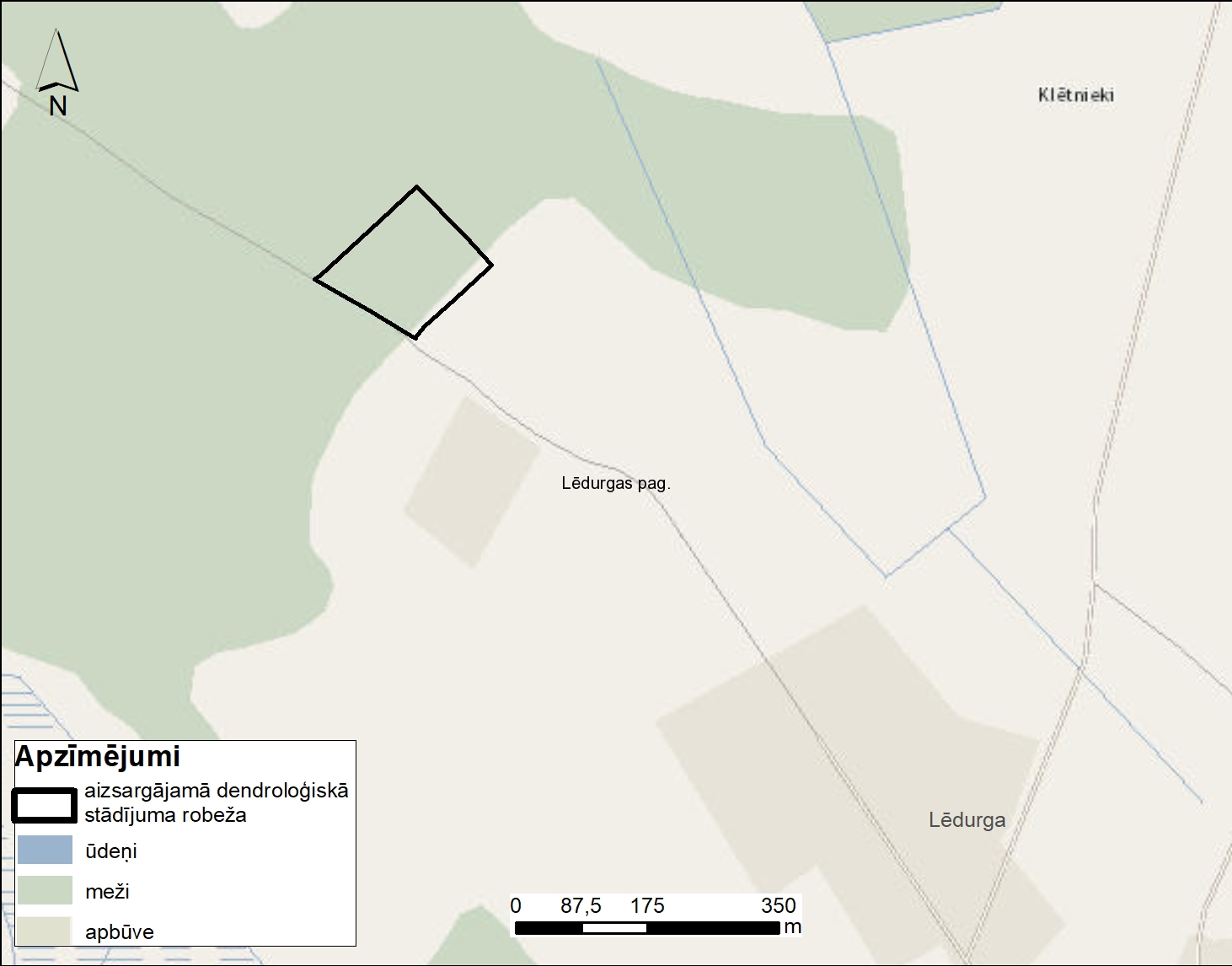This screenshot has width=1232, height=966.
Task: Click the 'ūdeņi' legend text label
Action: pos(110,851)
